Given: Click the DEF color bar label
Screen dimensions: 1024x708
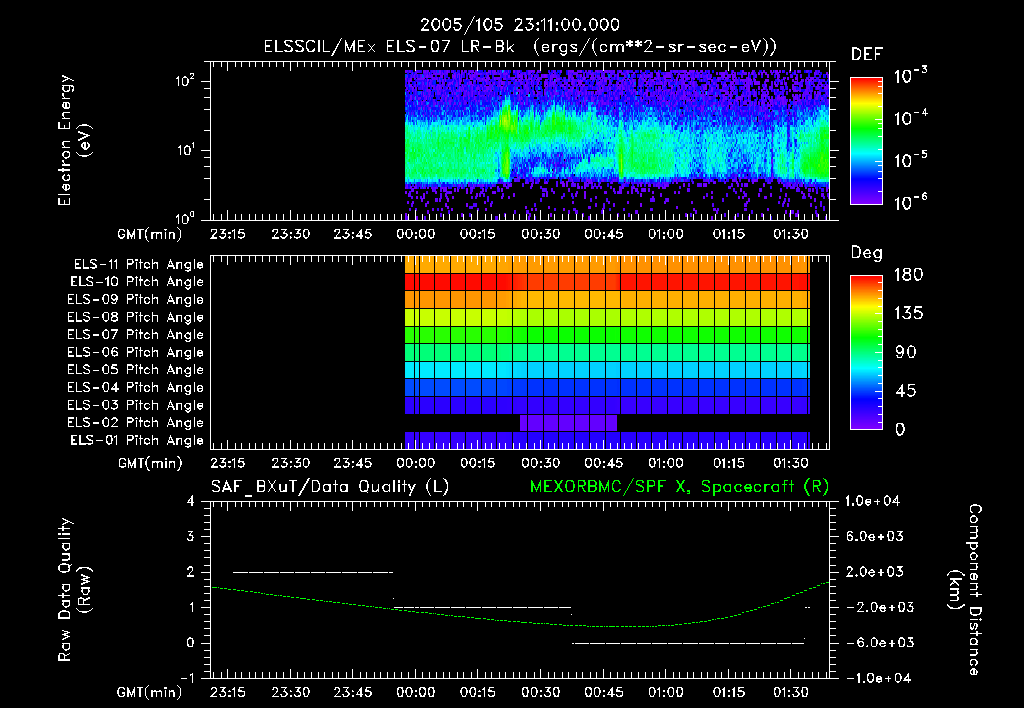Looking at the screenshot, I should click(x=867, y=54).
